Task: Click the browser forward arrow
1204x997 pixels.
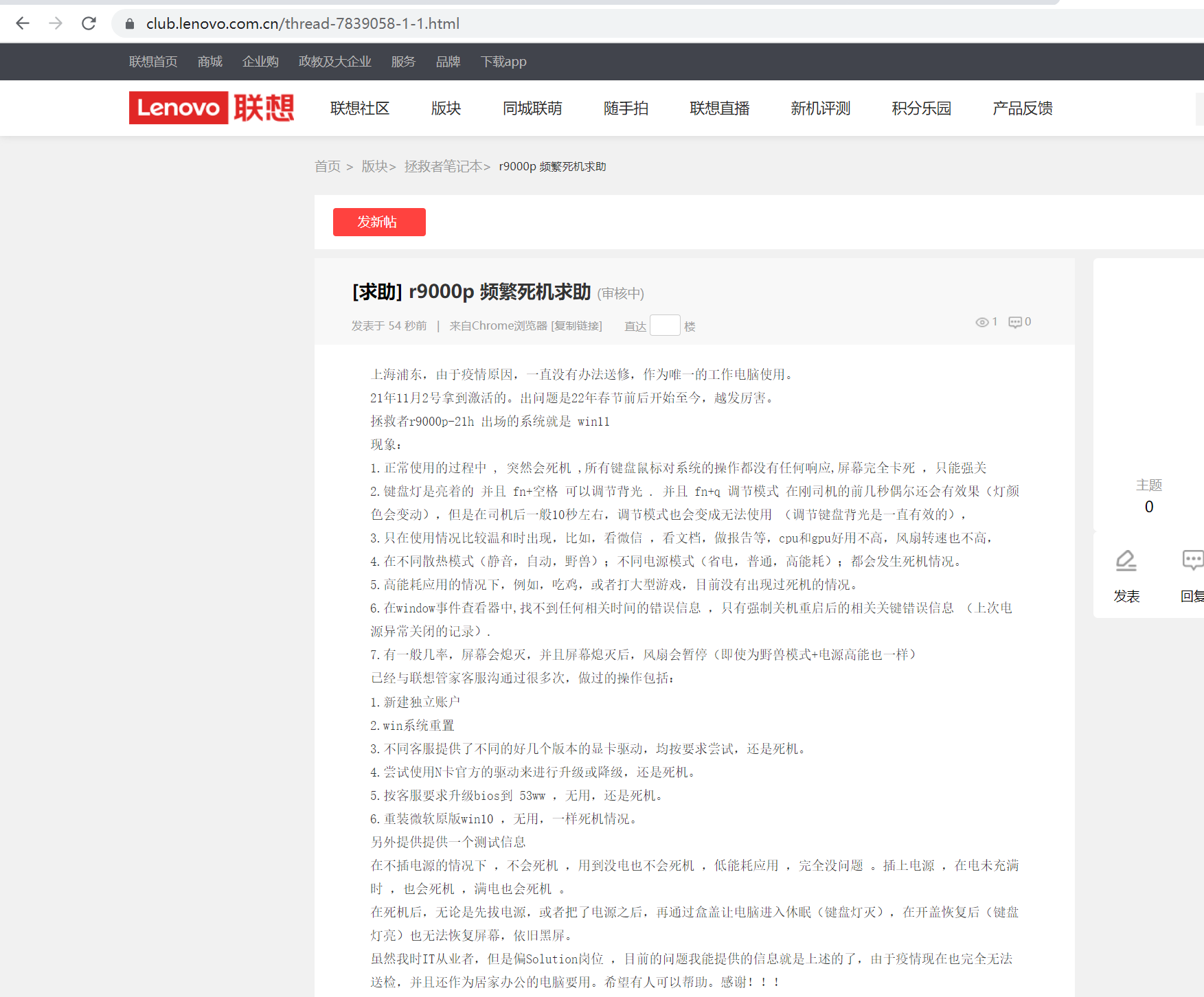Action: coord(56,23)
